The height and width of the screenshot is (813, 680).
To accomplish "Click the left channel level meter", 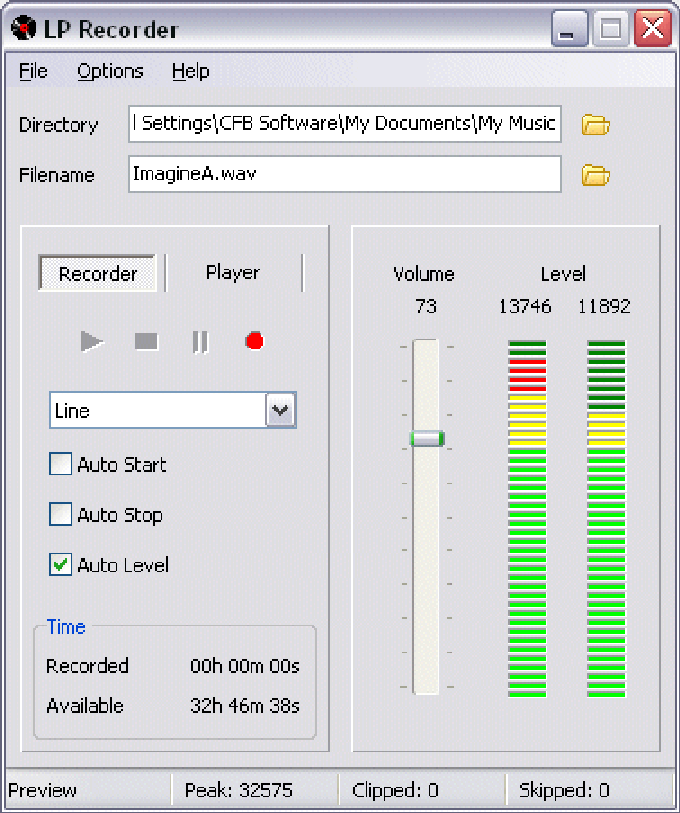I will tap(527, 518).
